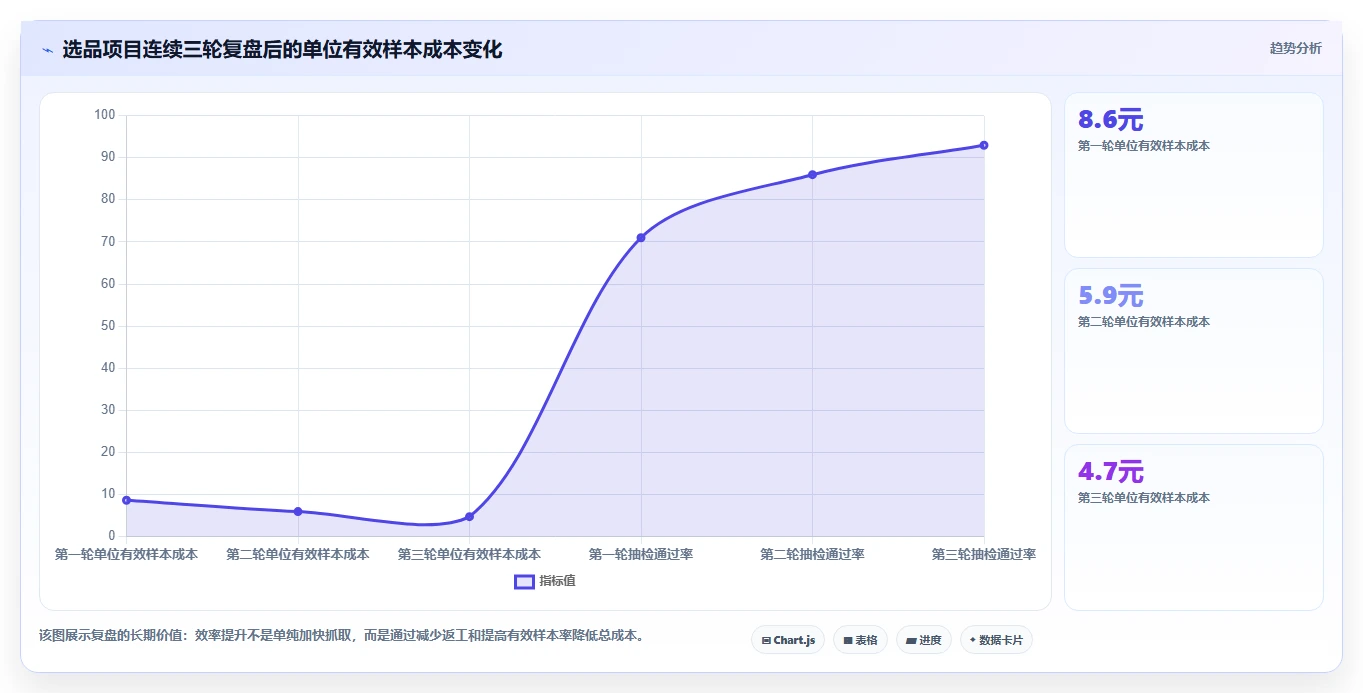Image resolution: width=1363 pixels, height=693 pixels.
Task: Click the data point for 第一轮抽检通过率
Action: click(x=641, y=237)
